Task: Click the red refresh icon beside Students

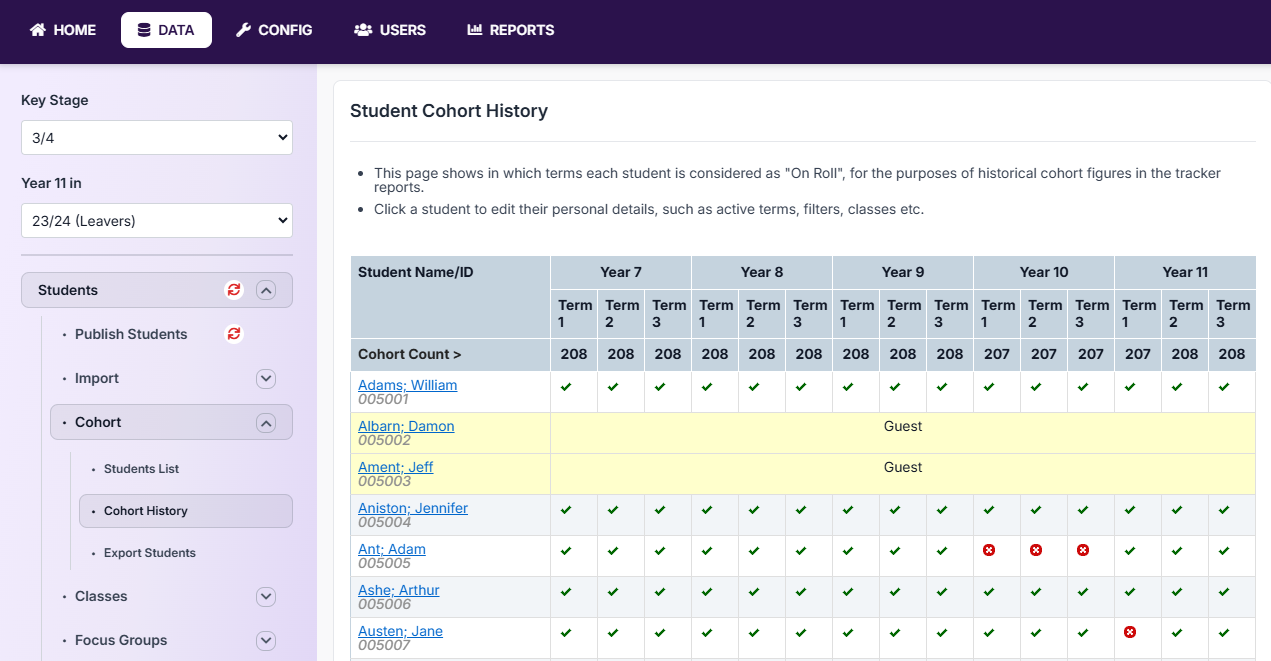Action: pos(234,290)
